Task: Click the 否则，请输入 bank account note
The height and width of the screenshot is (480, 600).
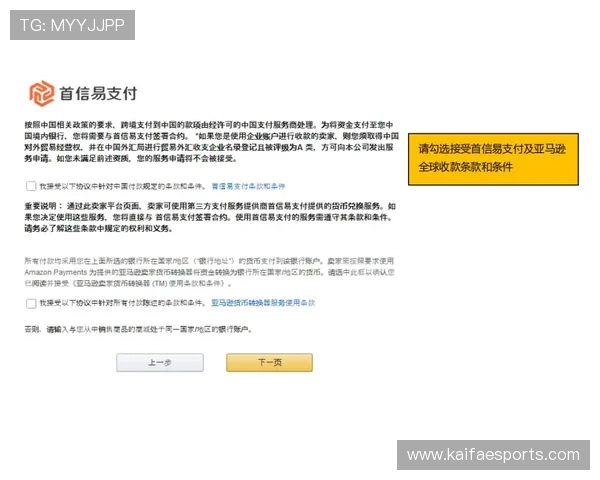Action: 138,330
